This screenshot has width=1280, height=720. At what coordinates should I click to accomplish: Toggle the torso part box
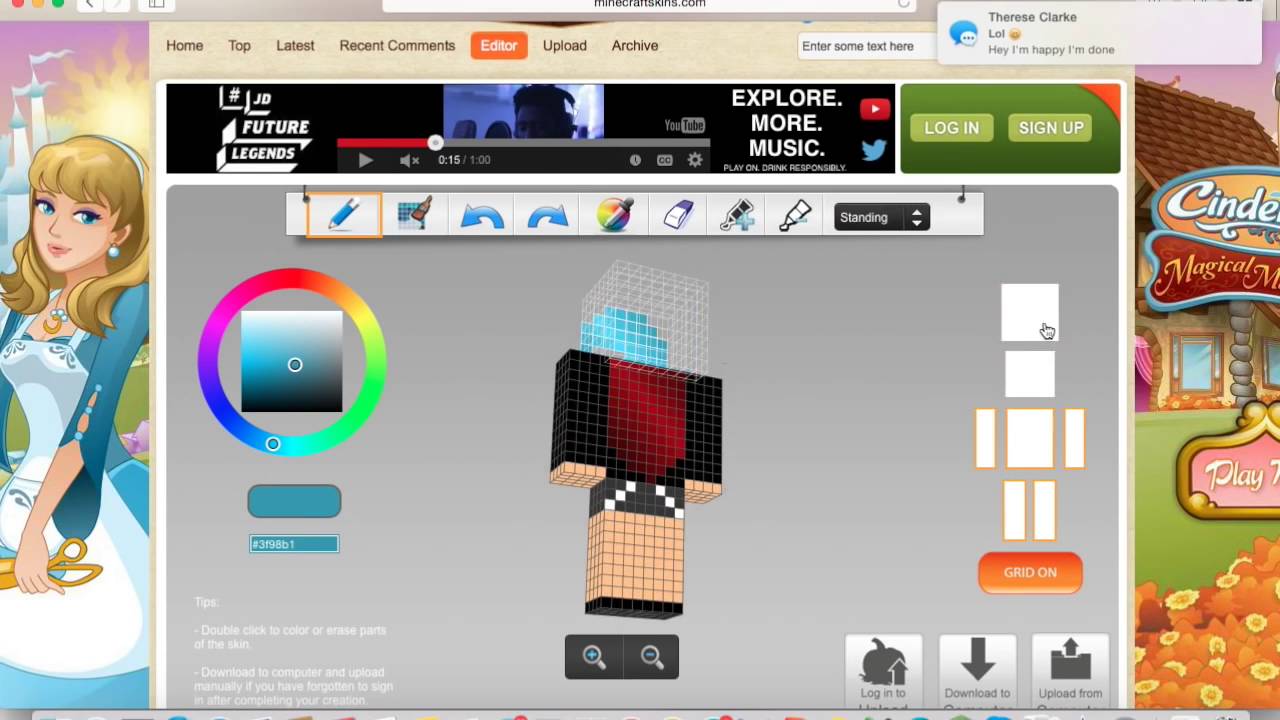[x=1030, y=438]
